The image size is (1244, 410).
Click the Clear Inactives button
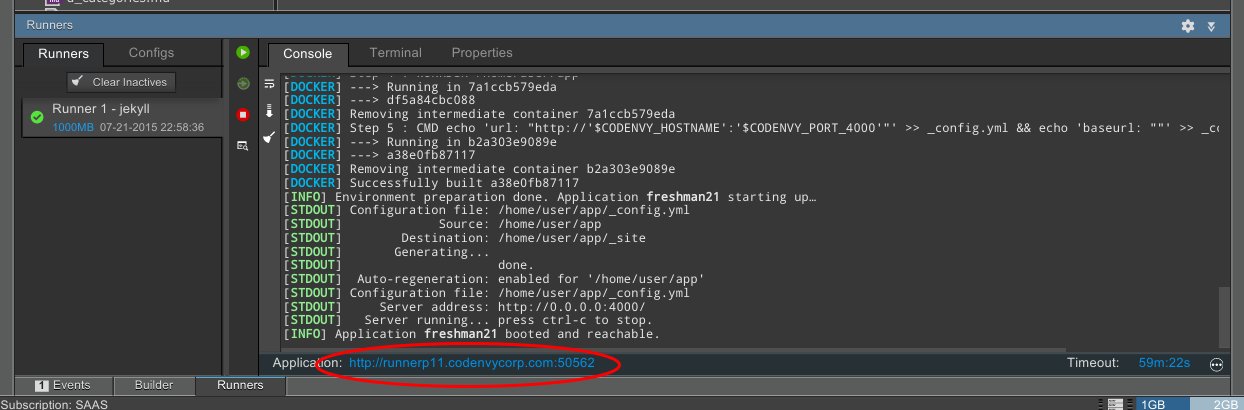tap(121, 82)
